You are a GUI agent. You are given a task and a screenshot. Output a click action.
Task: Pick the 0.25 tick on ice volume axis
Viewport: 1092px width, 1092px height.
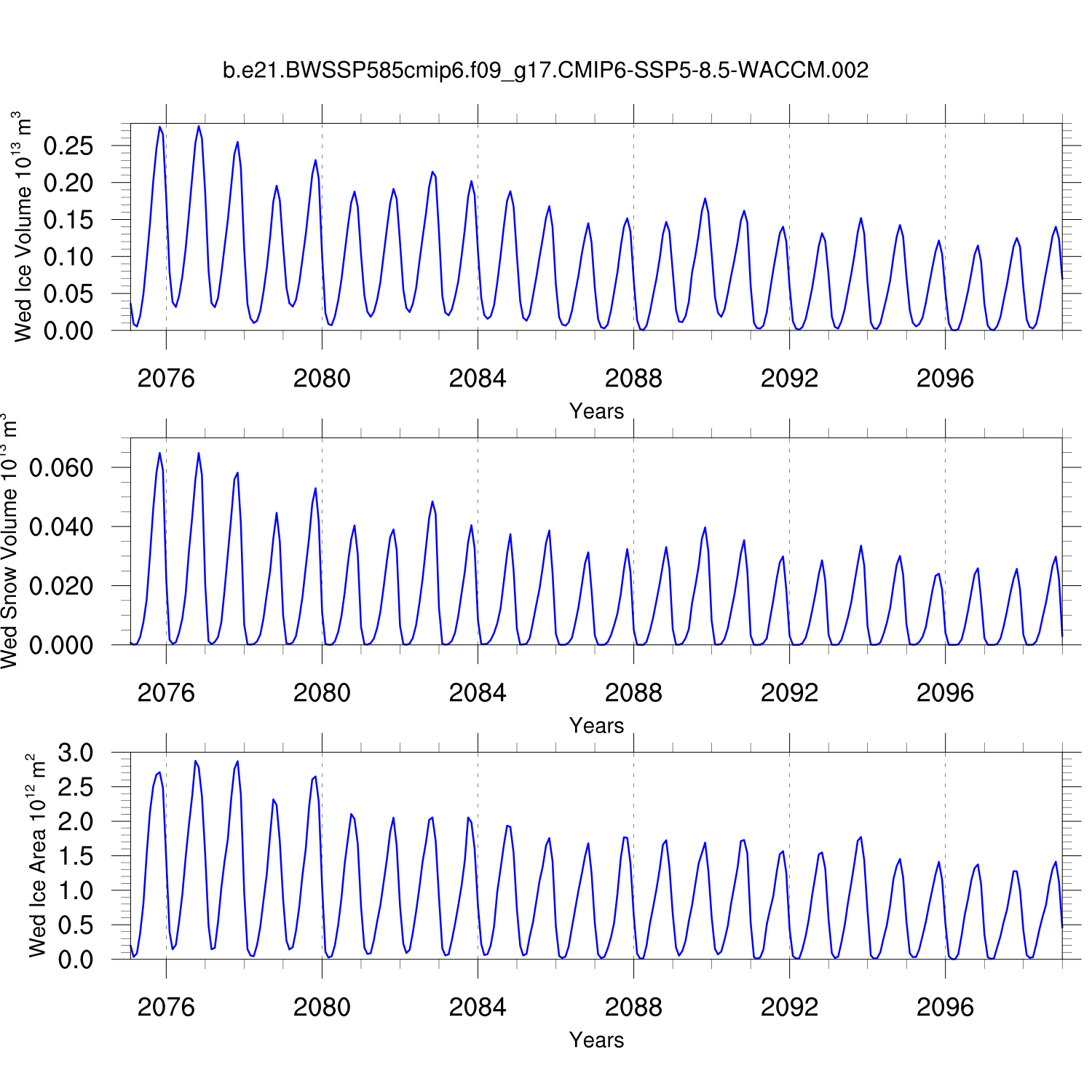(x=68, y=146)
